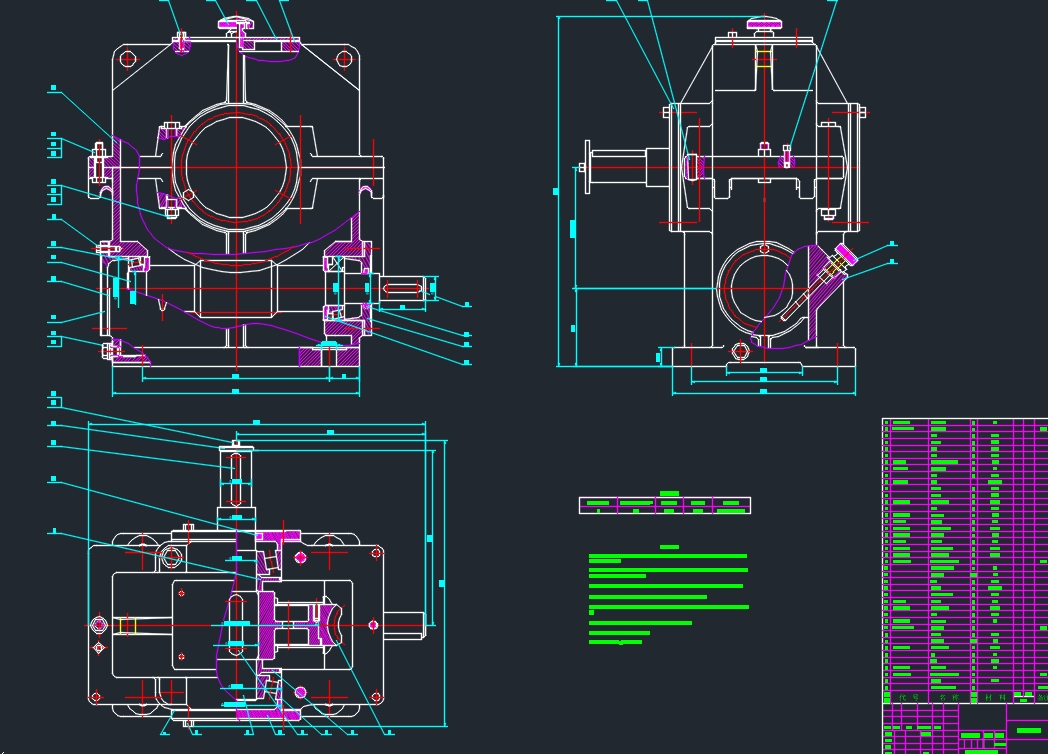The width and height of the screenshot is (1048, 754).
Task: Select the angled oil dipstick in the side view
Action: click(x=817, y=283)
